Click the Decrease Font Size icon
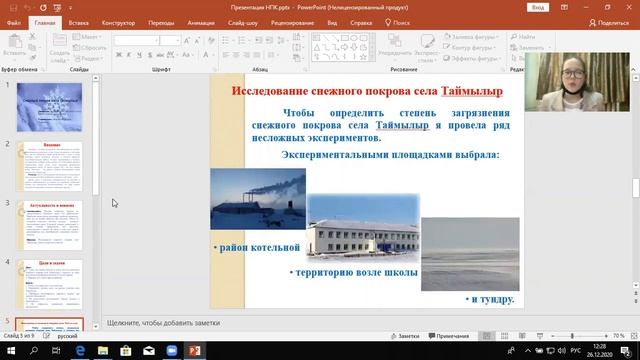640x360 pixels. [197, 40]
